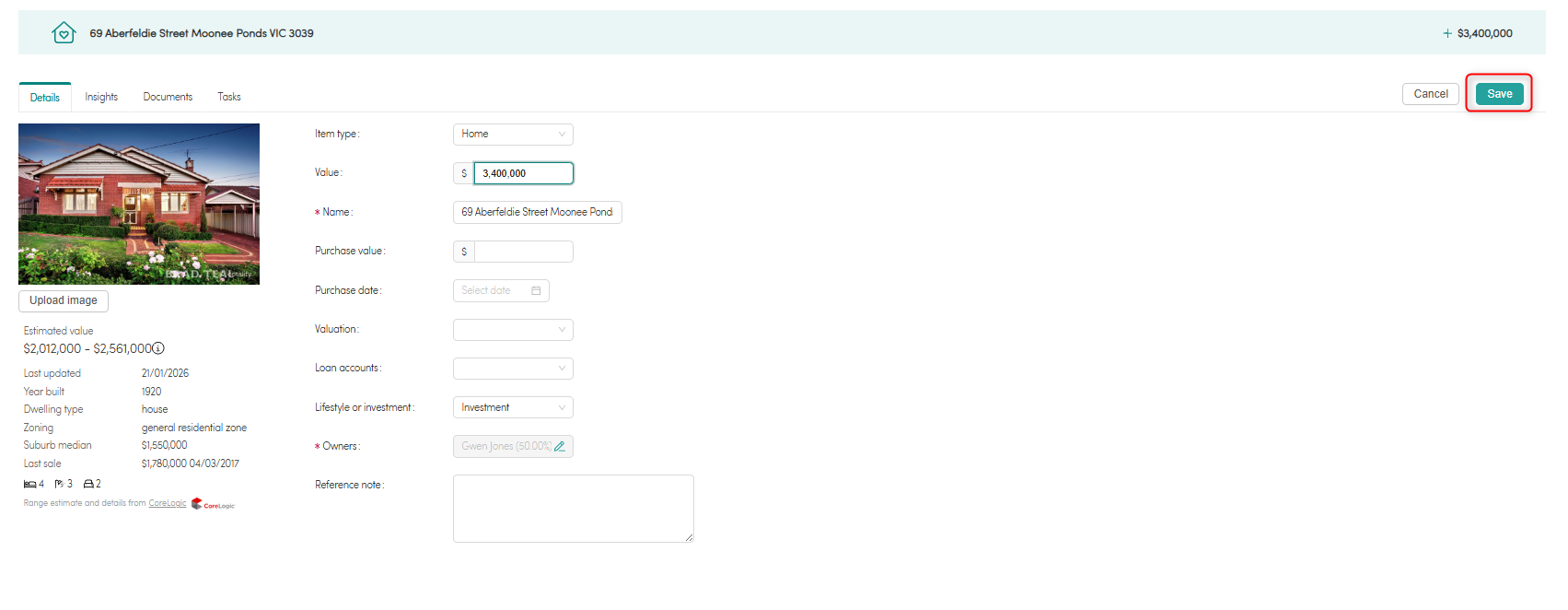Viewport: 1568px width, 610px height.
Task: Click the CoreLogic logo
Action: (x=214, y=504)
